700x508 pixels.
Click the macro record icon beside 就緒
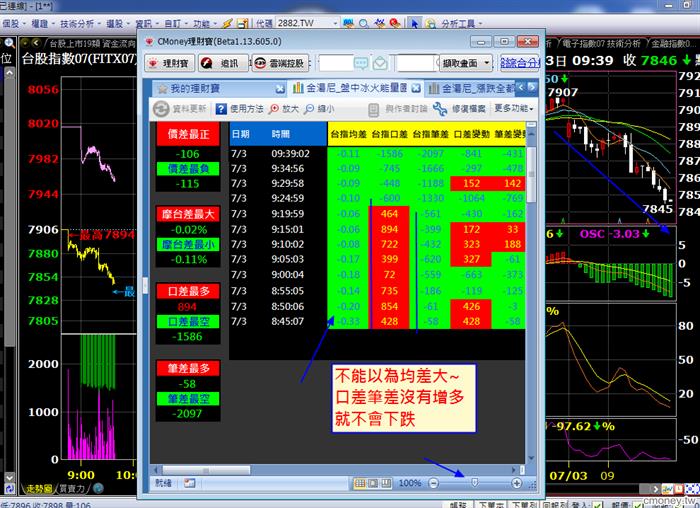point(189,483)
